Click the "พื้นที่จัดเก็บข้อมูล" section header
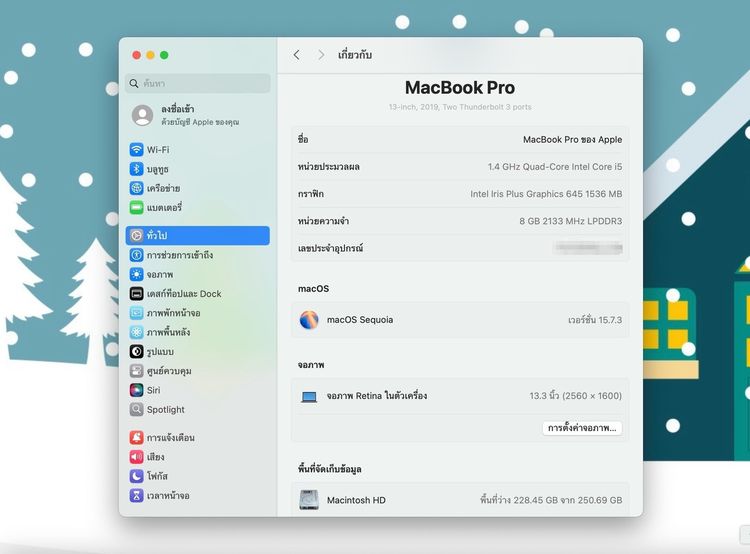This screenshot has width=750, height=554. click(x=329, y=469)
